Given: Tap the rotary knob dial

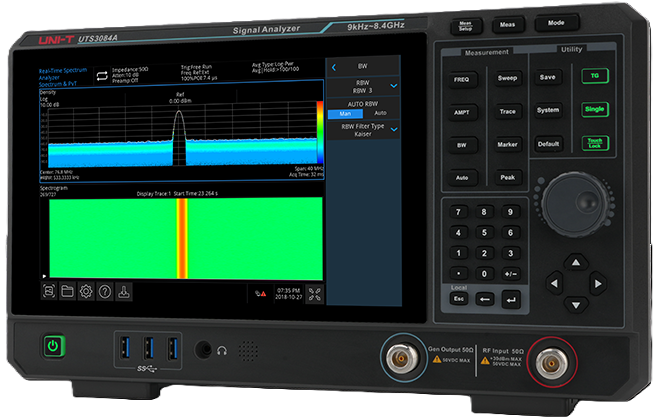Looking at the screenshot, I should click(x=577, y=204).
